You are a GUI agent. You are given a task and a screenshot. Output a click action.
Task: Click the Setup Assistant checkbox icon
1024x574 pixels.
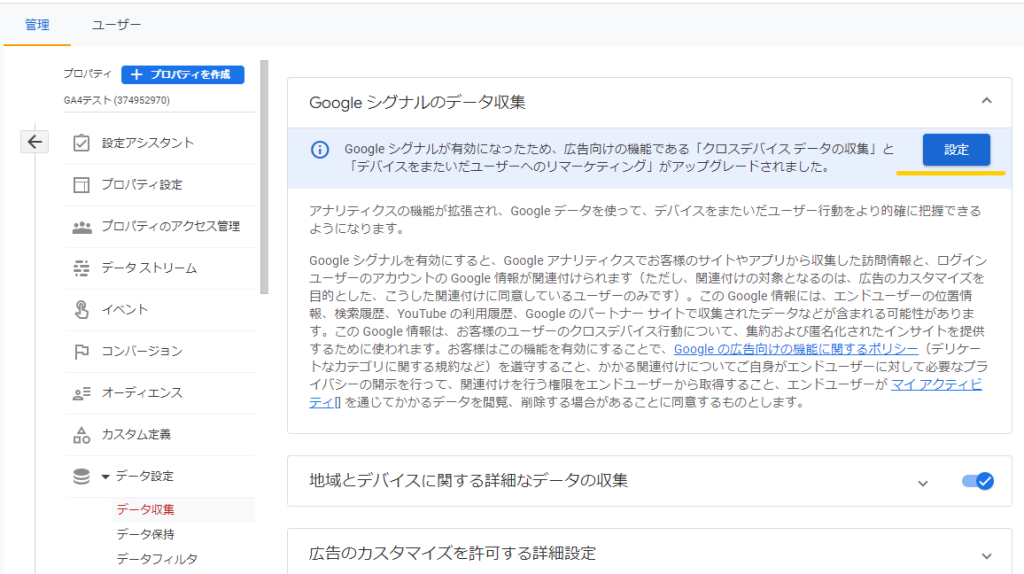81,143
